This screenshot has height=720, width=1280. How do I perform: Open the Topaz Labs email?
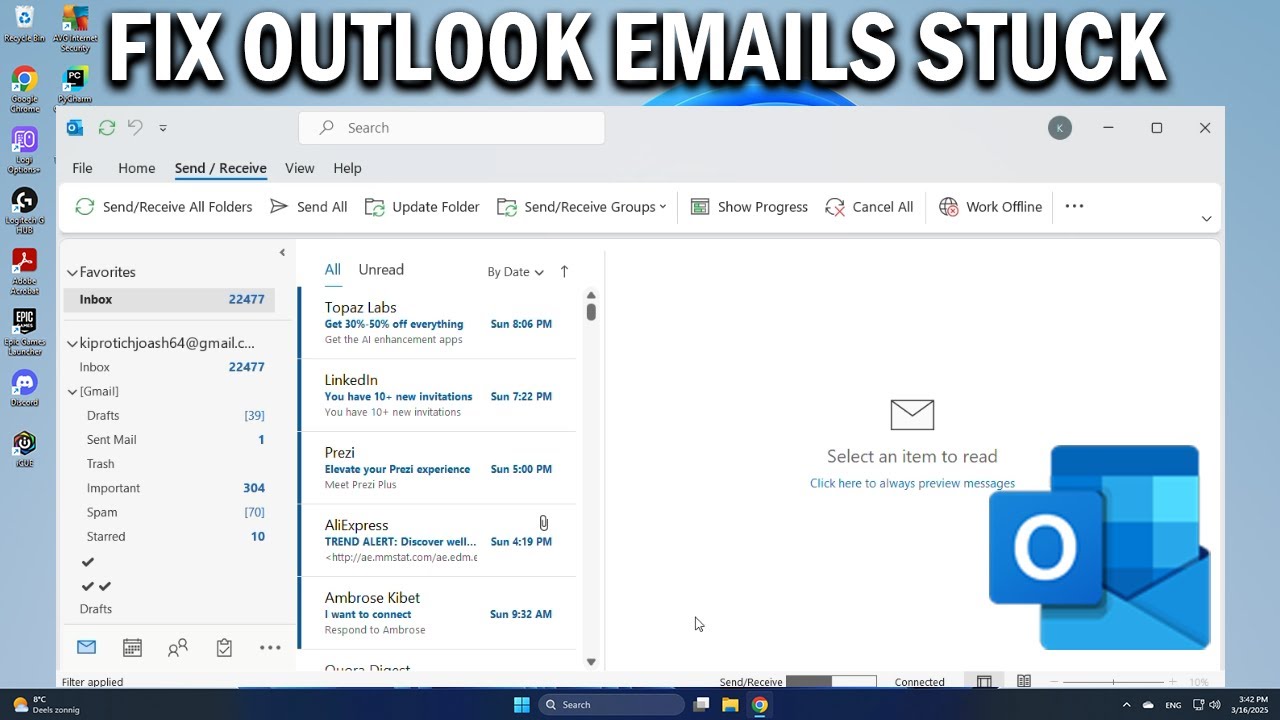tap(438, 323)
